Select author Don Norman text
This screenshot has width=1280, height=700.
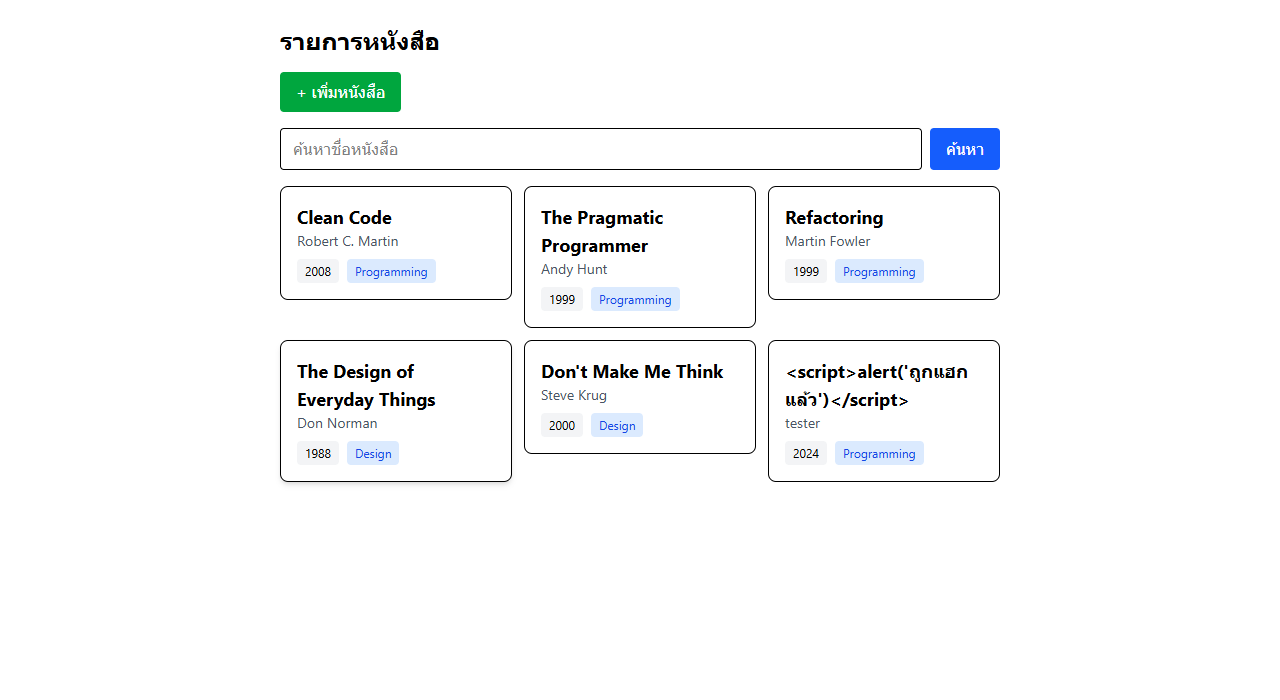coord(337,423)
